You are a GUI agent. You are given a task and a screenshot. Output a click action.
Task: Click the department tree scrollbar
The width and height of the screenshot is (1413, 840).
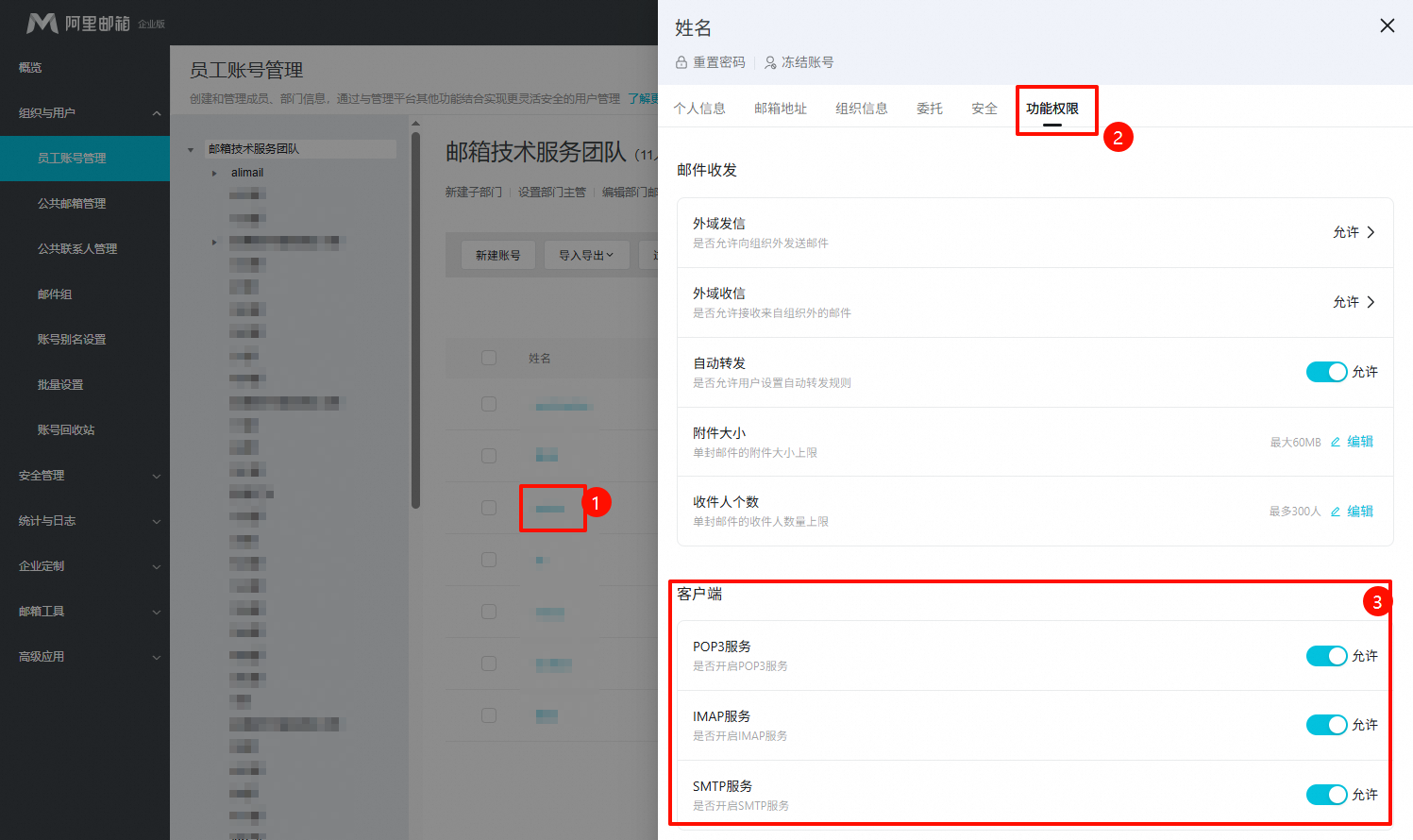pos(415,319)
